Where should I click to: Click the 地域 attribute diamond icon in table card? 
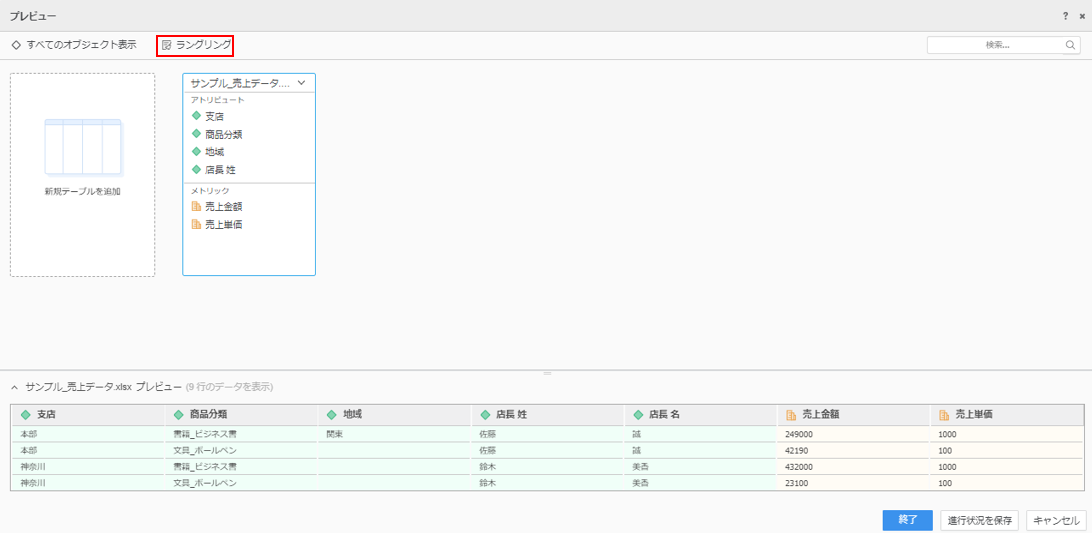(196, 151)
